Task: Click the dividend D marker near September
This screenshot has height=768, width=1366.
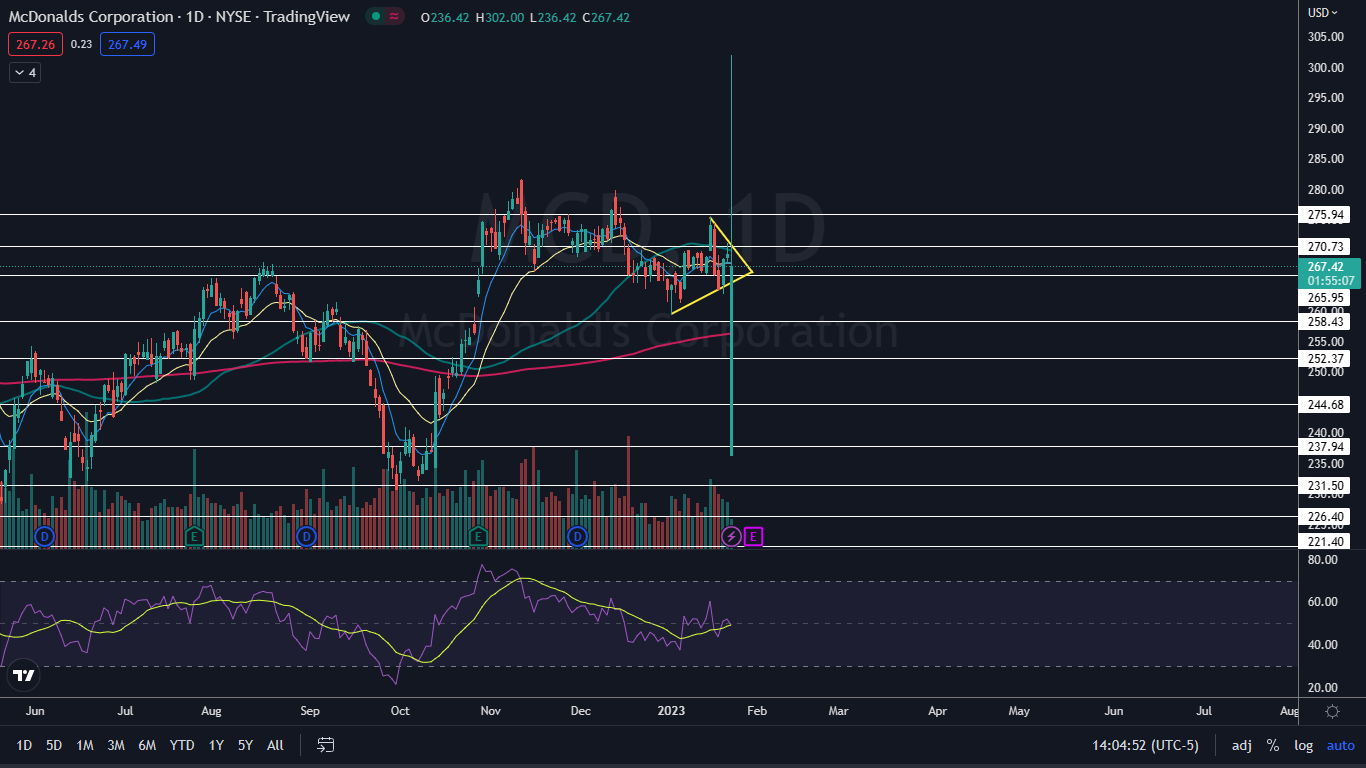Action: coord(306,537)
